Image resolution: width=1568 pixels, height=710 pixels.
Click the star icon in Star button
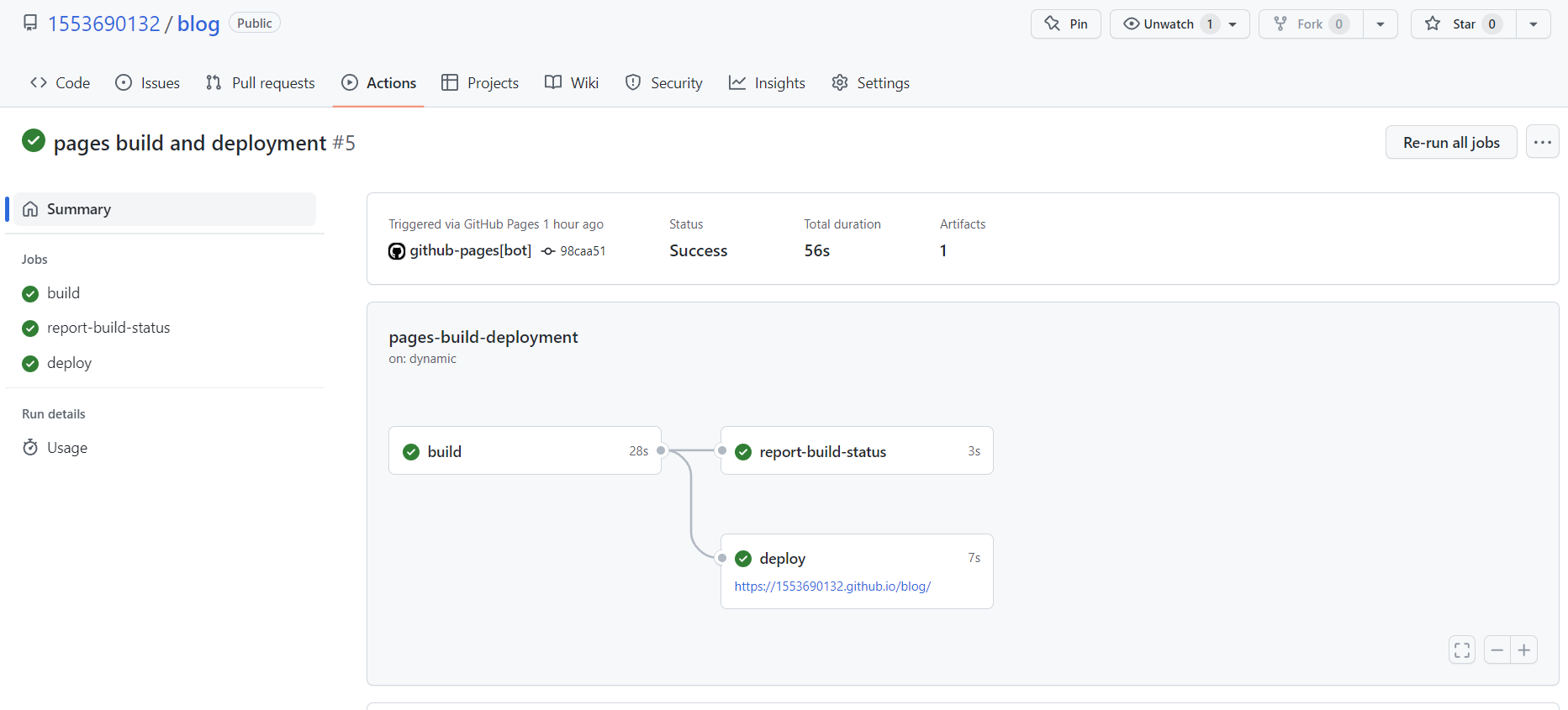[x=1433, y=24]
